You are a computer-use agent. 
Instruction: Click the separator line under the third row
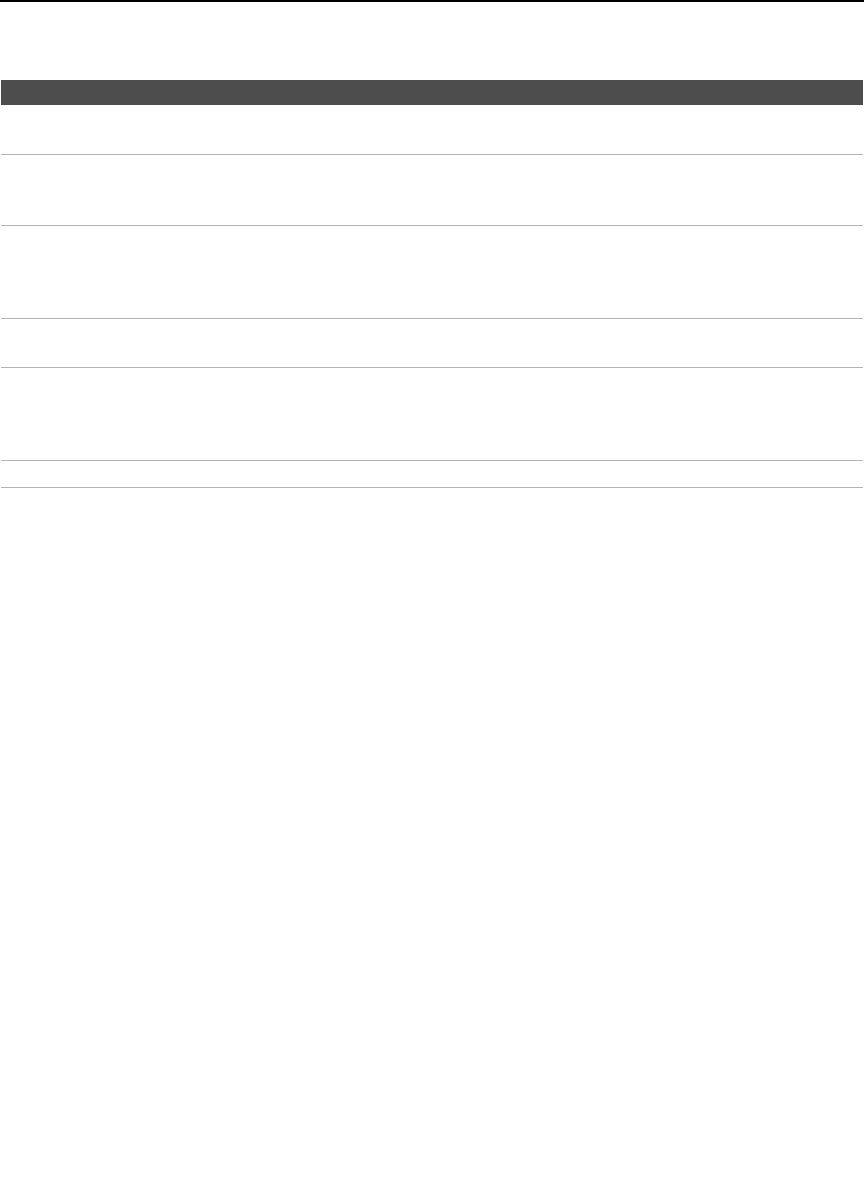(x=432, y=318)
